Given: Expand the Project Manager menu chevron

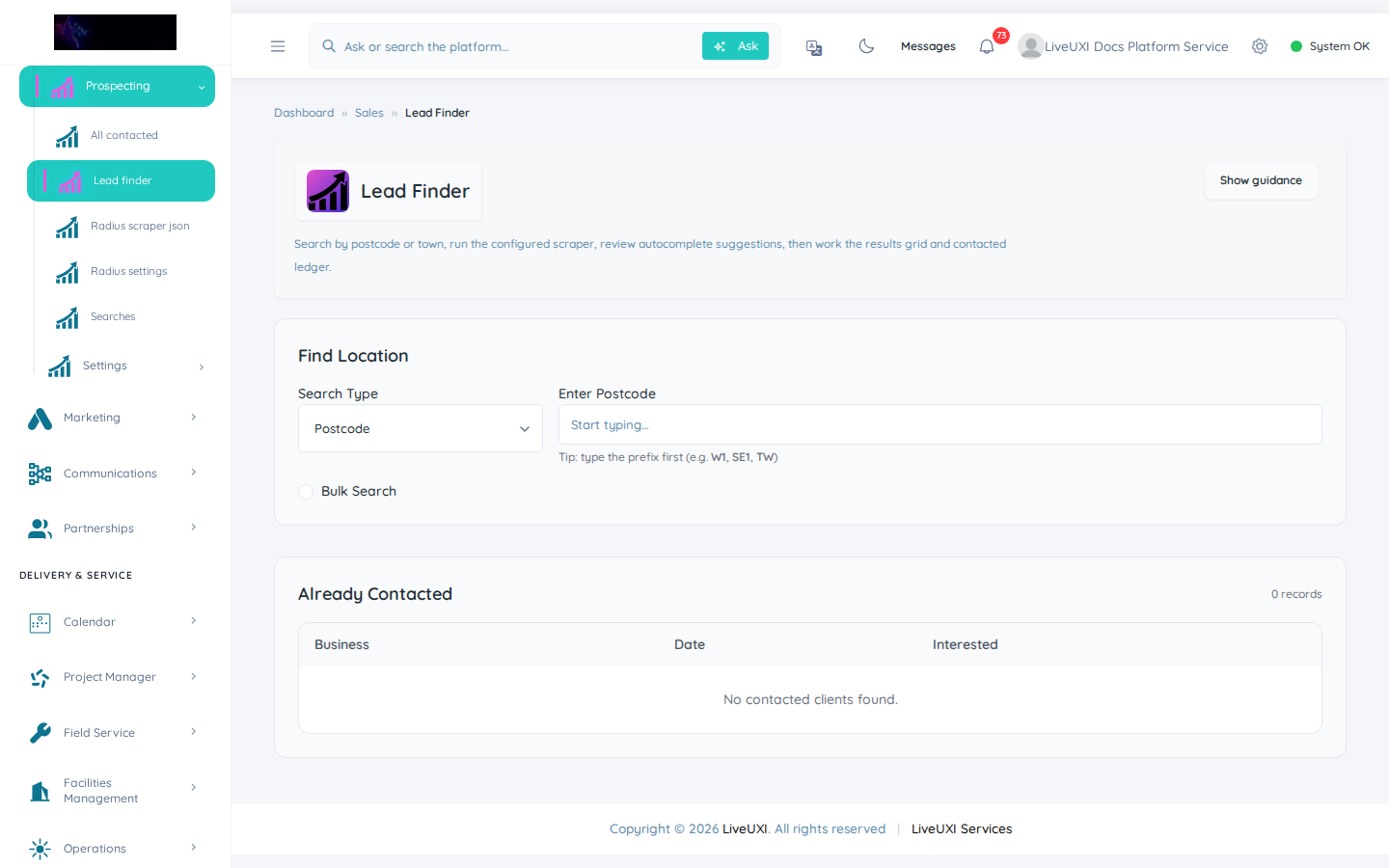Looking at the screenshot, I should pos(194,676).
